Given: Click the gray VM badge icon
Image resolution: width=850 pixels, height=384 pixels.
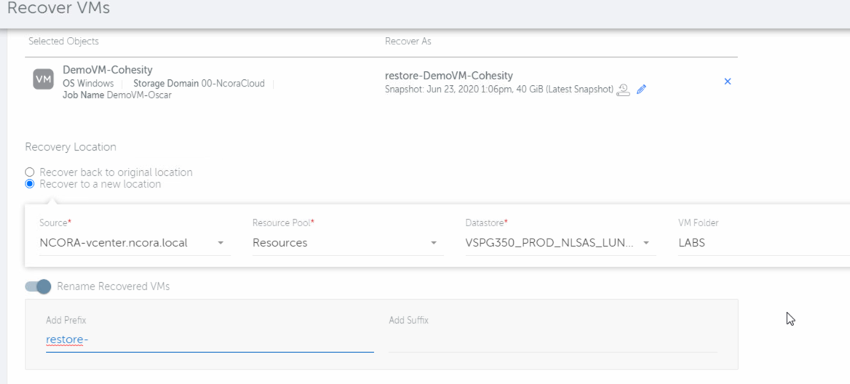Looking at the screenshot, I should (x=43, y=79).
